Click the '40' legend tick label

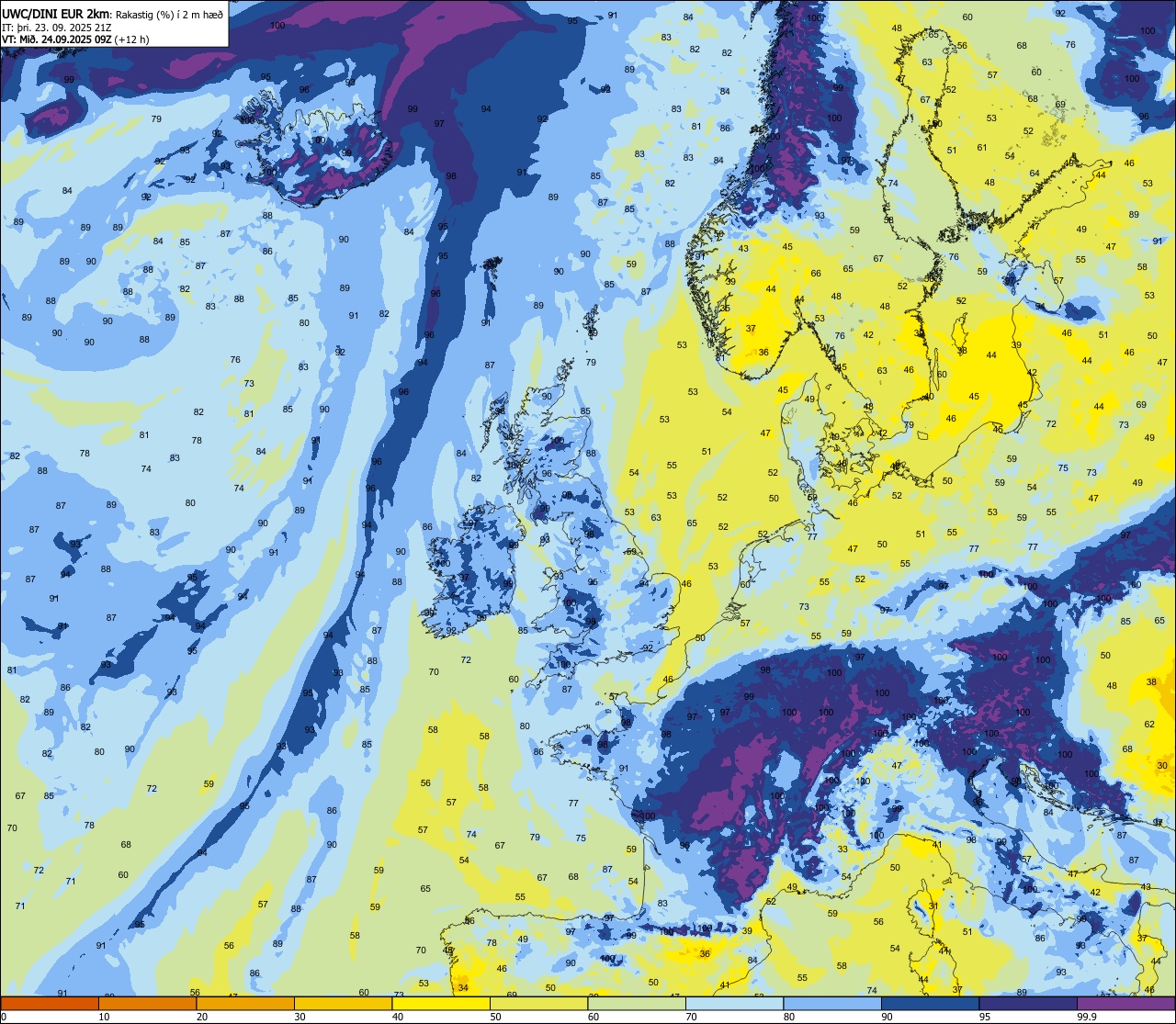(398, 1017)
